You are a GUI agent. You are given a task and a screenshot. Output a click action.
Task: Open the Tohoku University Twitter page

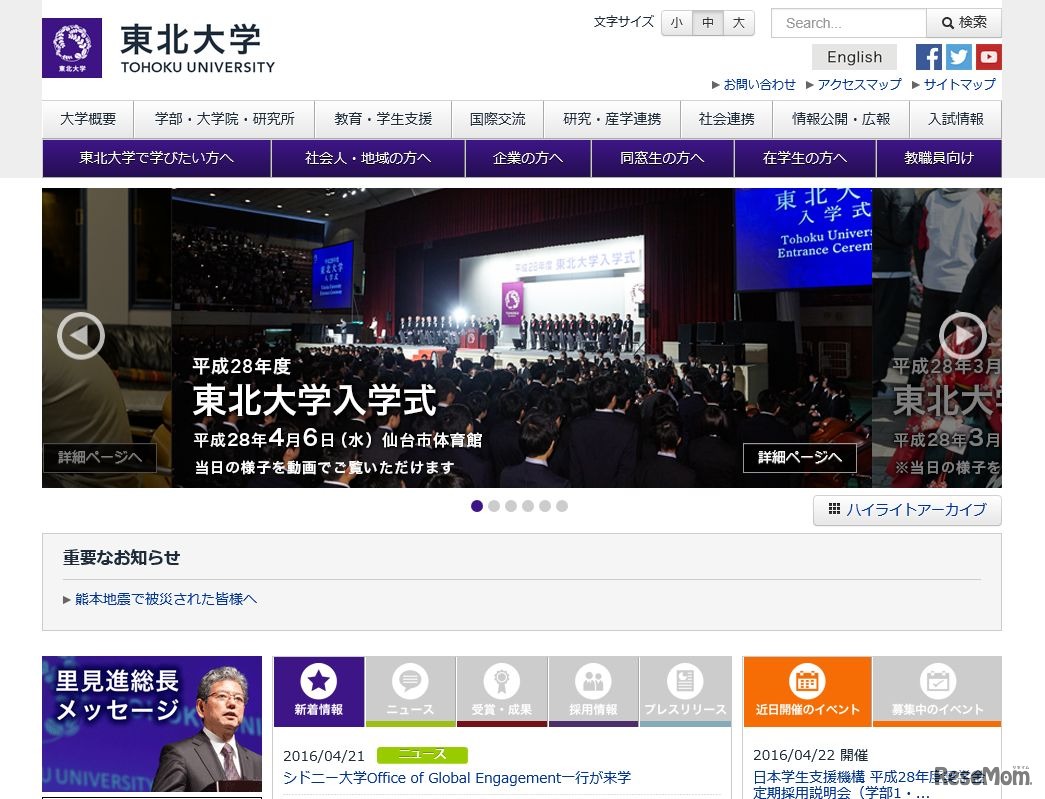pyautogui.click(x=958, y=57)
